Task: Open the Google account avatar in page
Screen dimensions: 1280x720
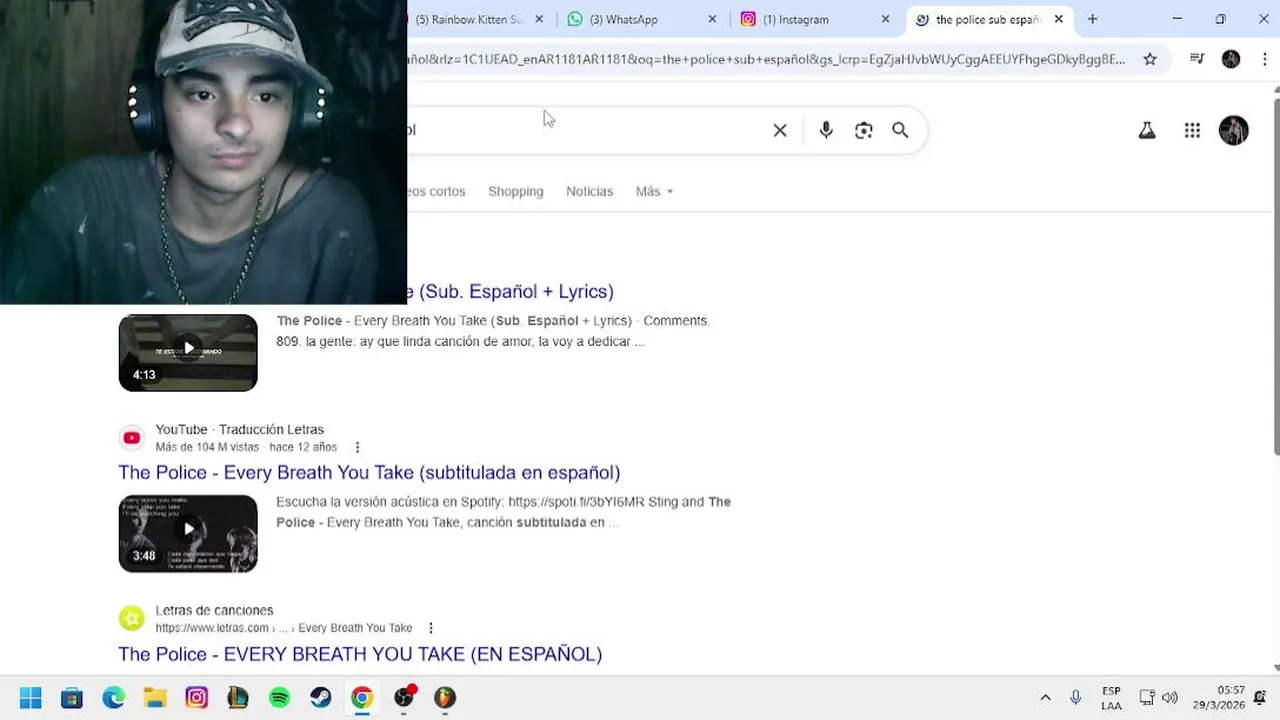Action: (x=1234, y=130)
